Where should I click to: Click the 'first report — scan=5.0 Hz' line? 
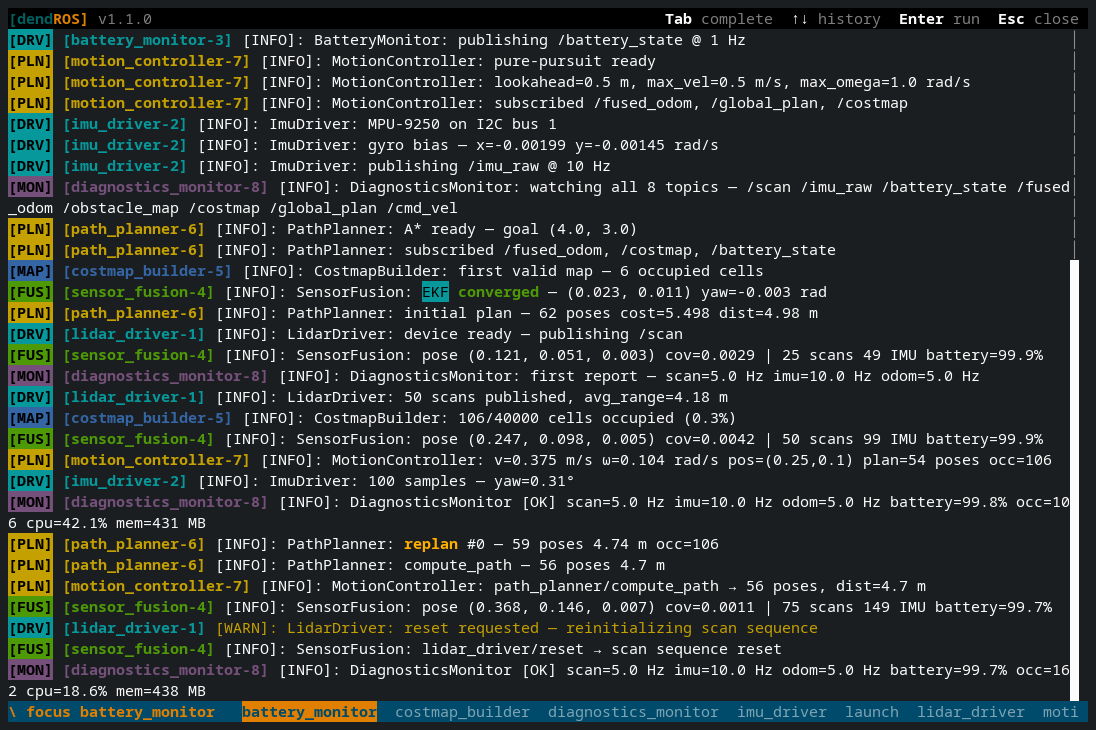coord(494,375)
